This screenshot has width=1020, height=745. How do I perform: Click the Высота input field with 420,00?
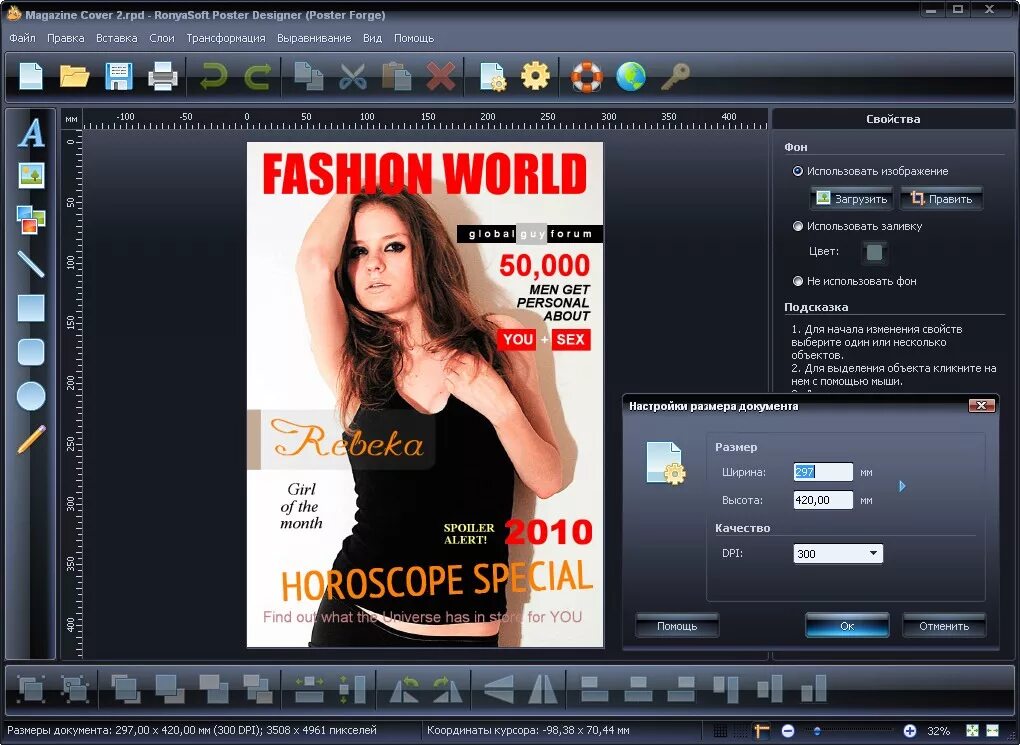pos(823,500)
